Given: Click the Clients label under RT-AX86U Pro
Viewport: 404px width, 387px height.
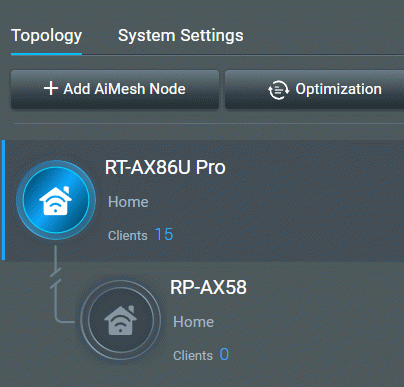Looking at the screenshot, I should point(128,236).
